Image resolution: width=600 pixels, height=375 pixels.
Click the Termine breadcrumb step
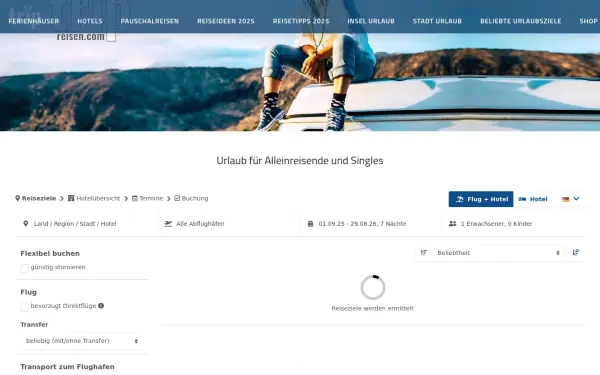pyautogui.click(x=151, y=198)
